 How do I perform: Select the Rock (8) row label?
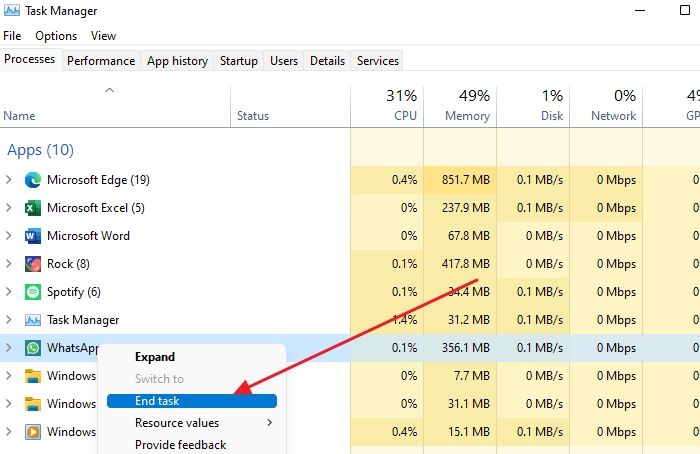point(68,264)
